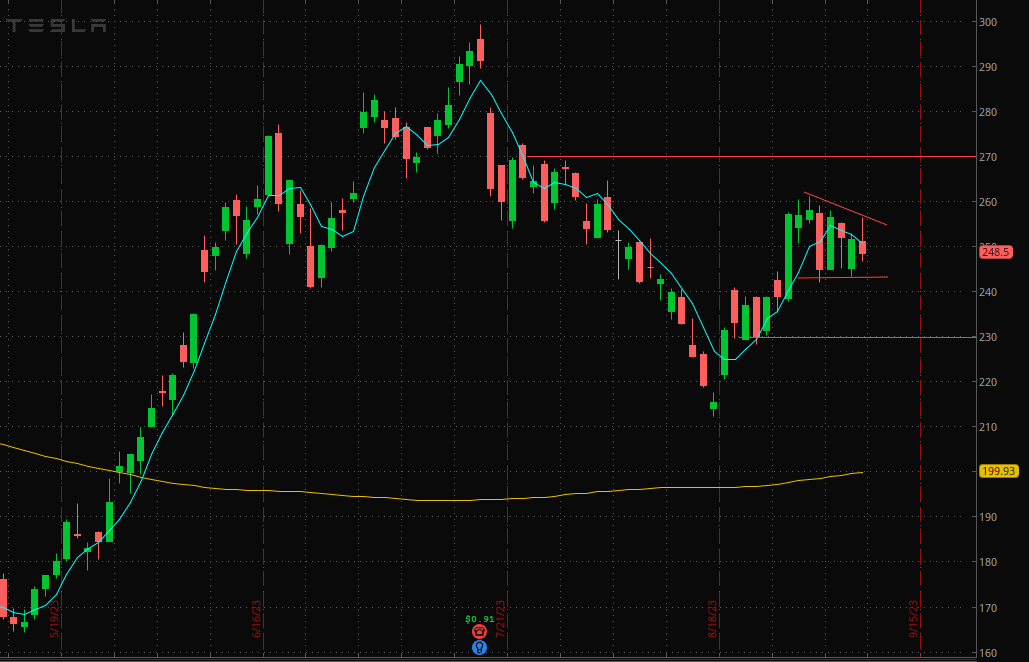Click the 300 price axis label

988,22
